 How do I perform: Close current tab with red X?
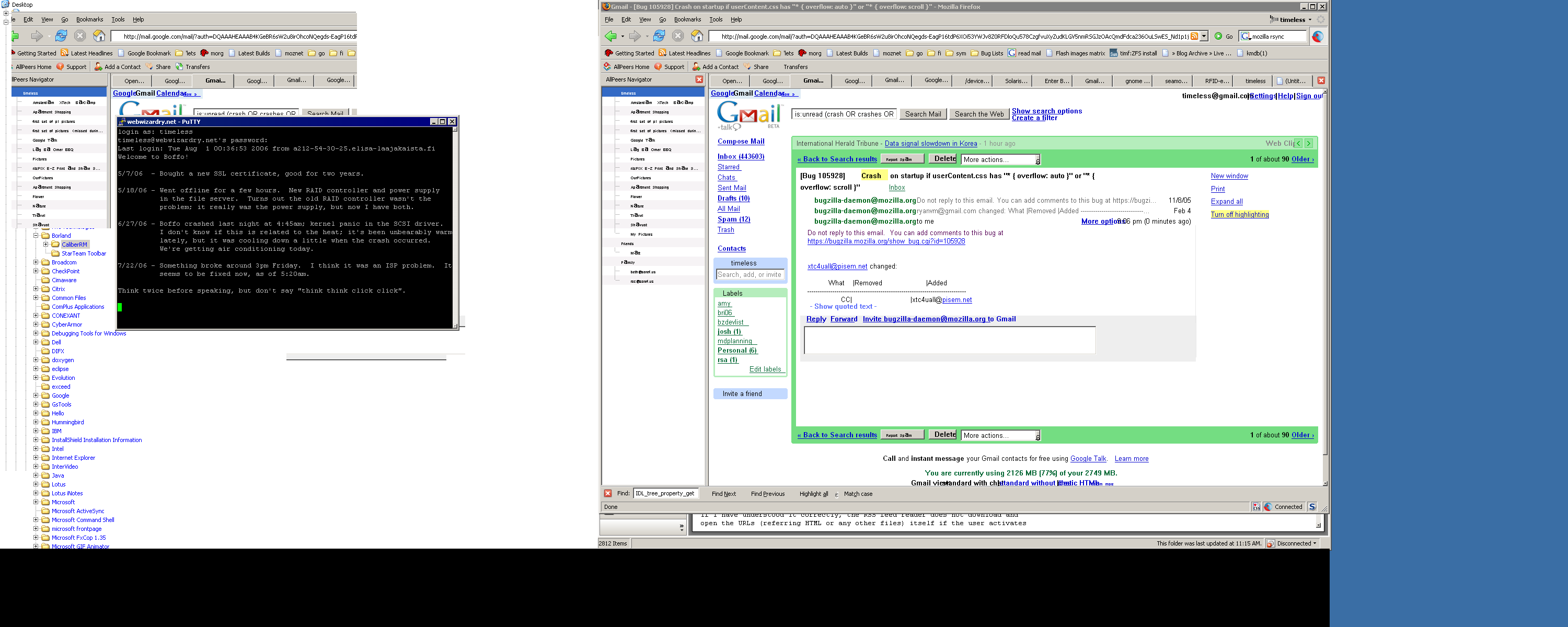point(1321,80)
